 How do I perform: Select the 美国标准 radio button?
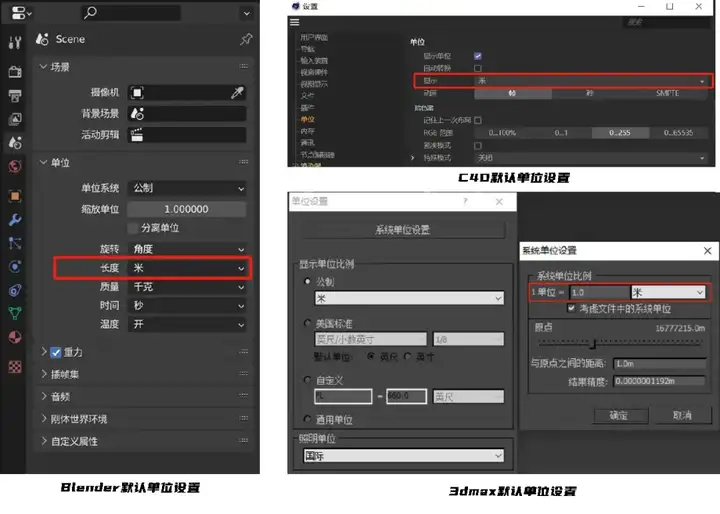(x=307, y=323)
